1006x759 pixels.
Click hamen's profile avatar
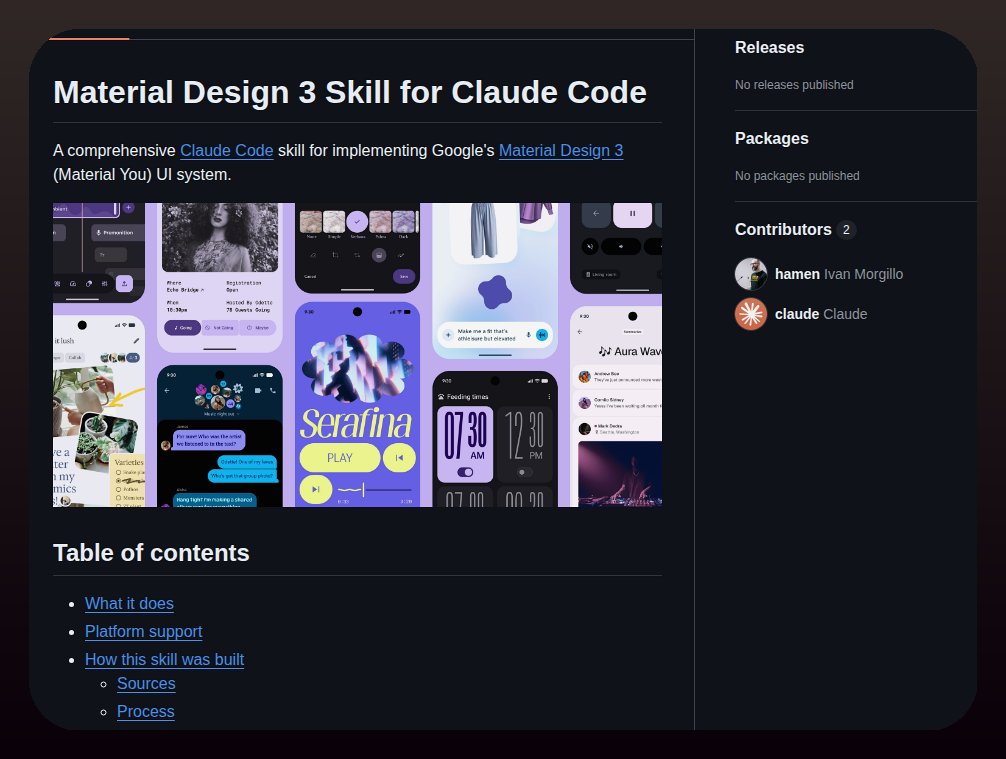751,274
